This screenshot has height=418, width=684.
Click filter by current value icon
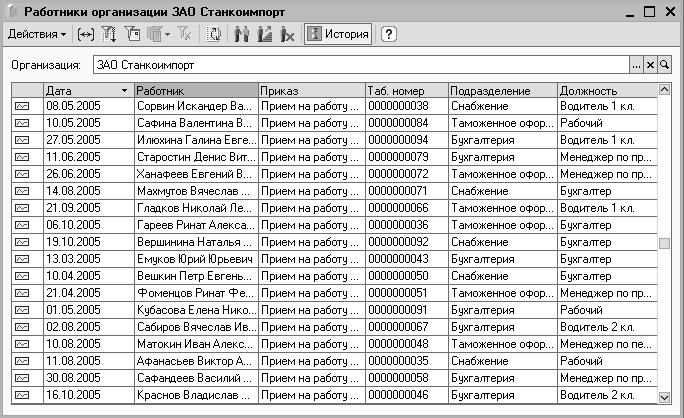click(x=132, y=34)
